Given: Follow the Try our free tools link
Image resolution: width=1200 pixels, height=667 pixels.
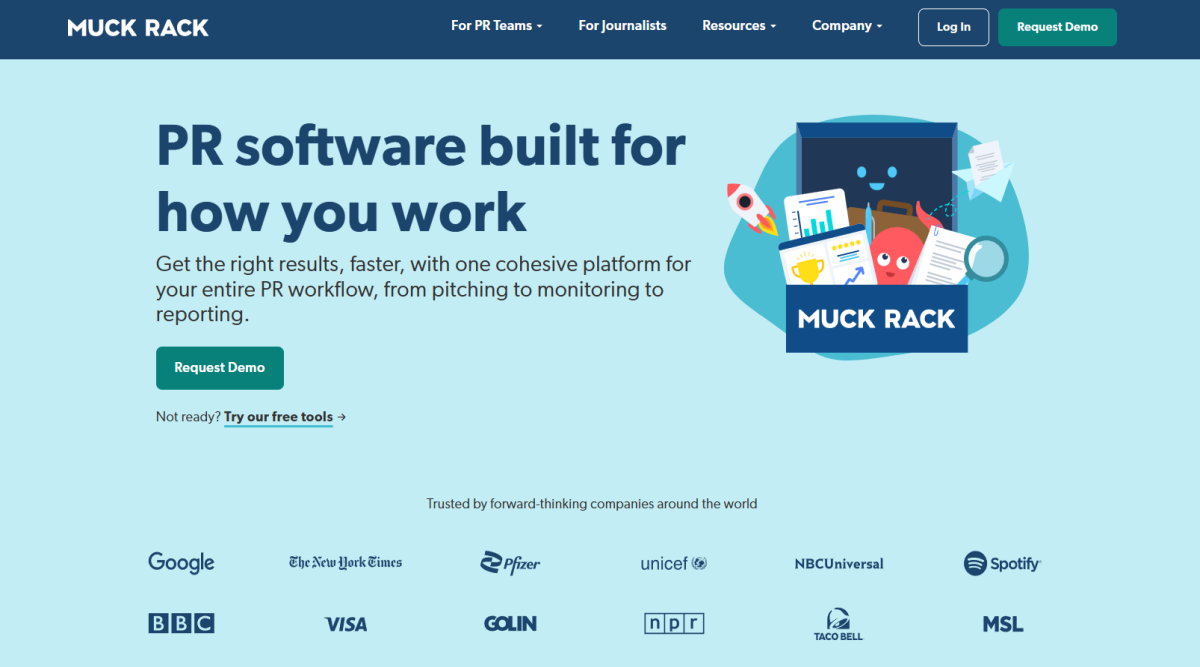Looking at the screenshot, I should [278, 417].
